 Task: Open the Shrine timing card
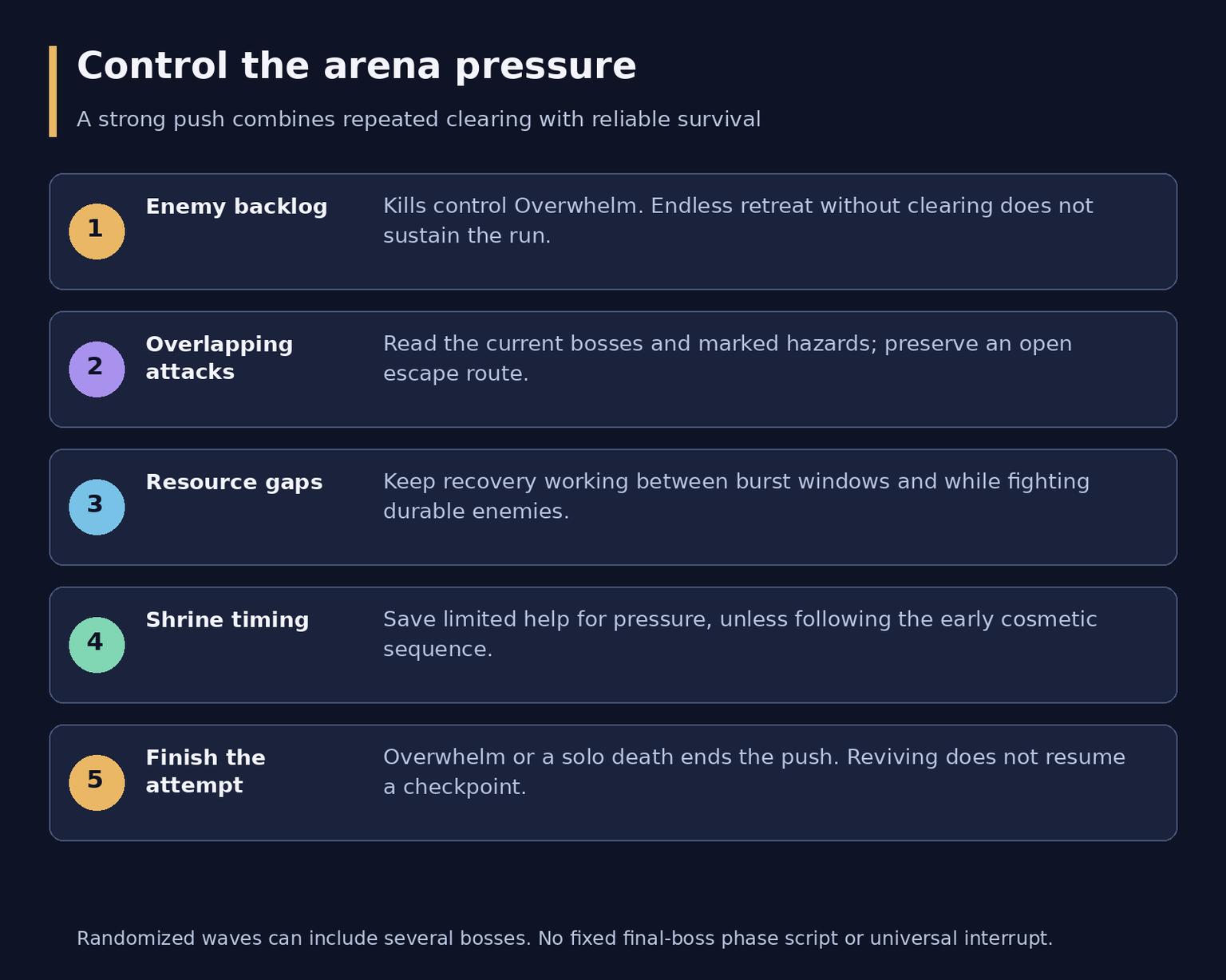613,645
